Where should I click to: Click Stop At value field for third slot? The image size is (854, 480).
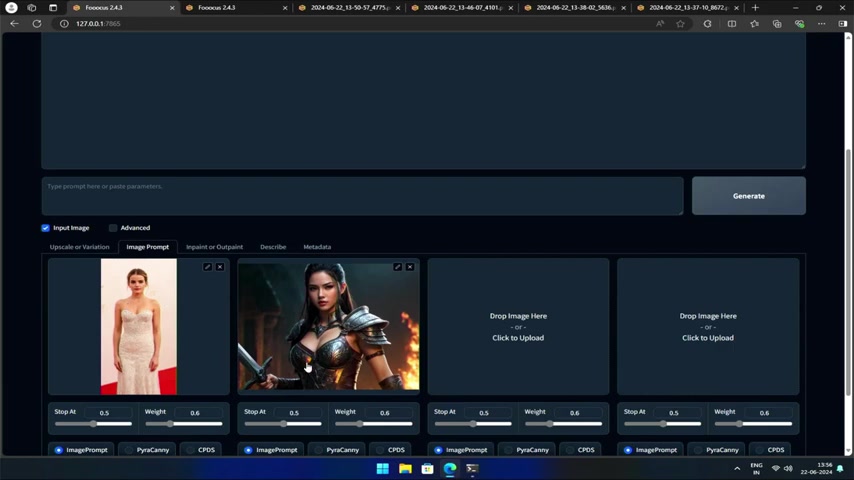click(x=484, y=413)
